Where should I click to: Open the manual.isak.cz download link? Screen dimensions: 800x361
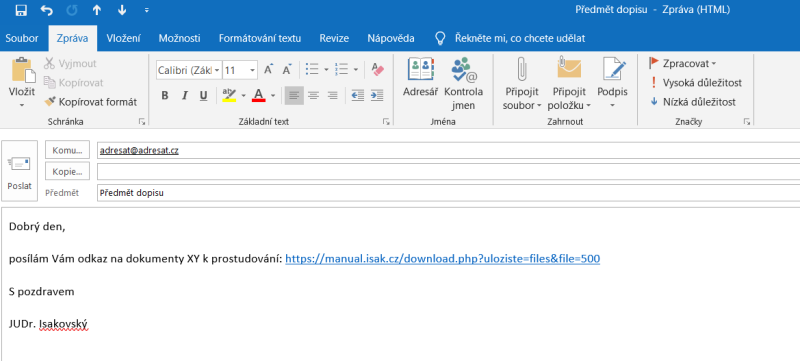(442, 259)
